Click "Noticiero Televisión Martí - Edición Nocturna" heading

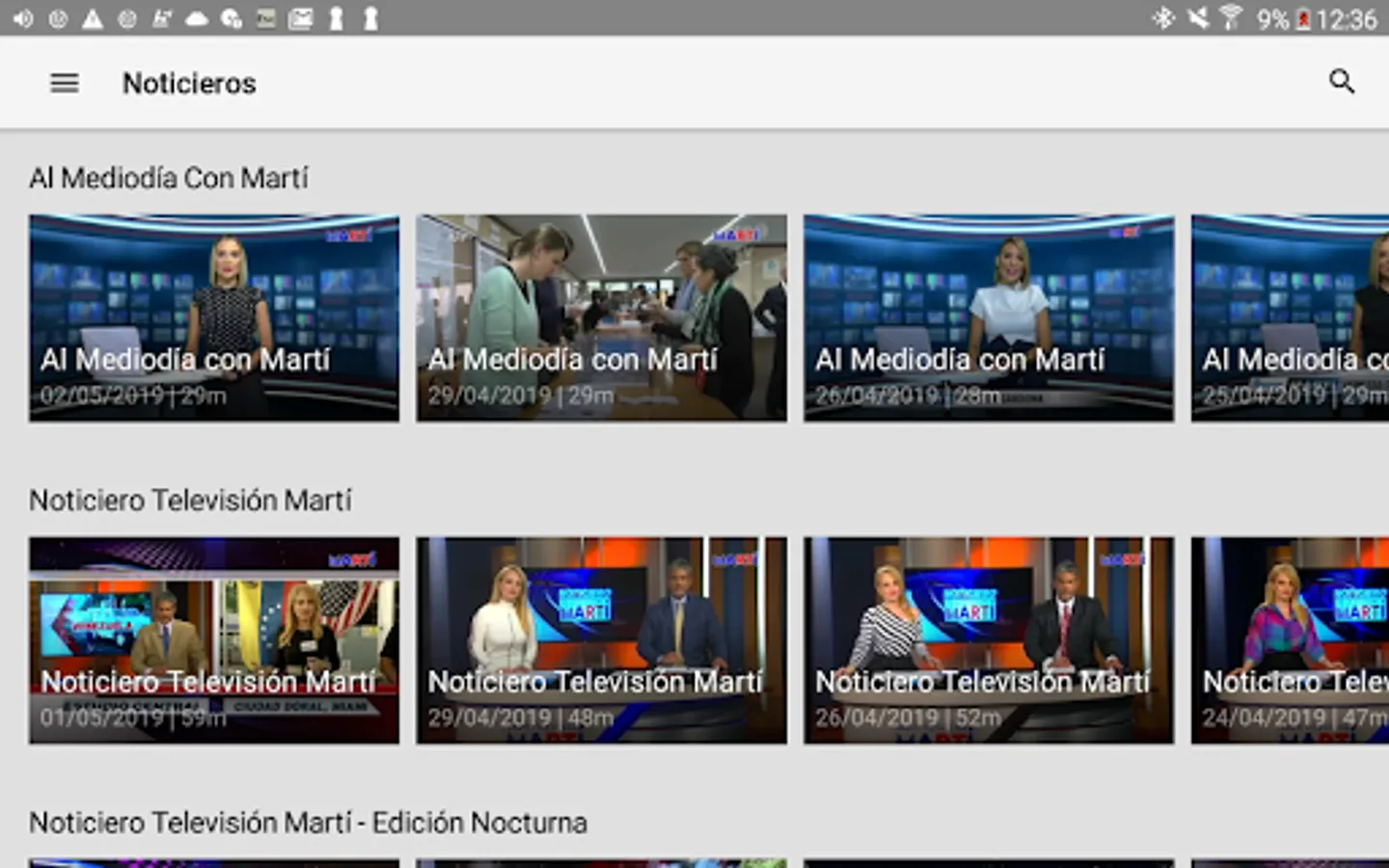(x=308, y=822)
